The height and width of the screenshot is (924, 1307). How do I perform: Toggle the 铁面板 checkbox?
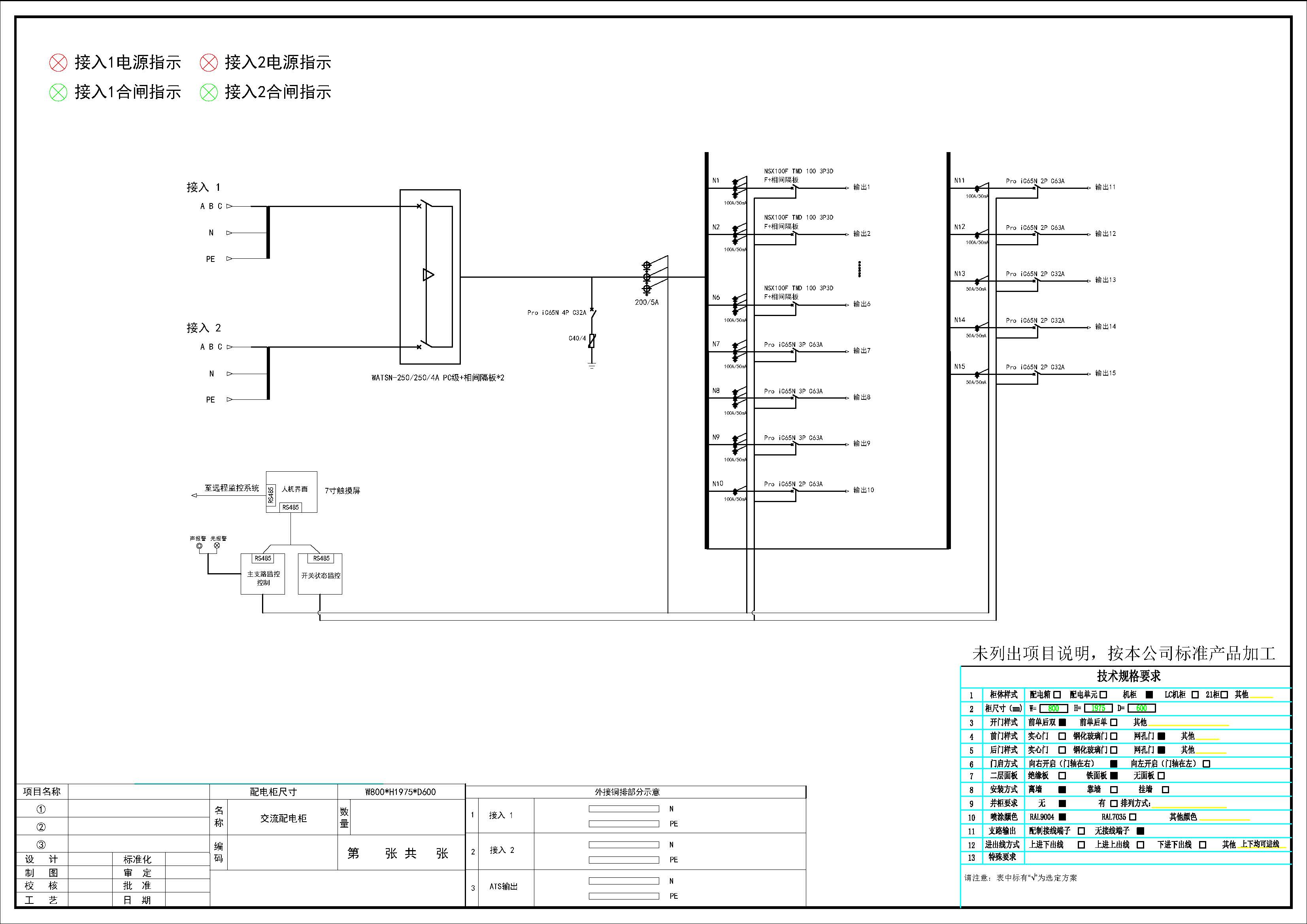pyautogui.click(x=1114, y=775)
